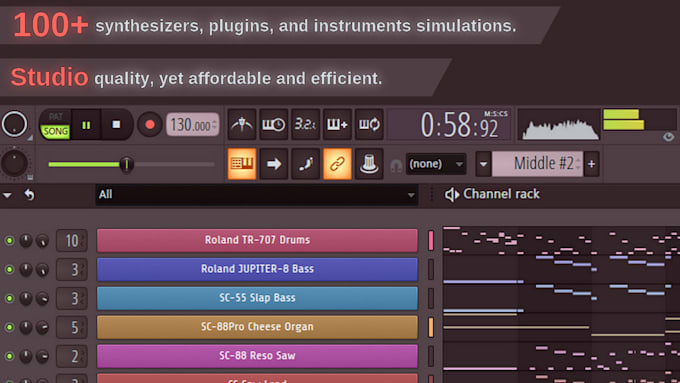This screenshot has width=680, height=383.
Task: Click the Channel rack title
Action: (x=501, y=194)
